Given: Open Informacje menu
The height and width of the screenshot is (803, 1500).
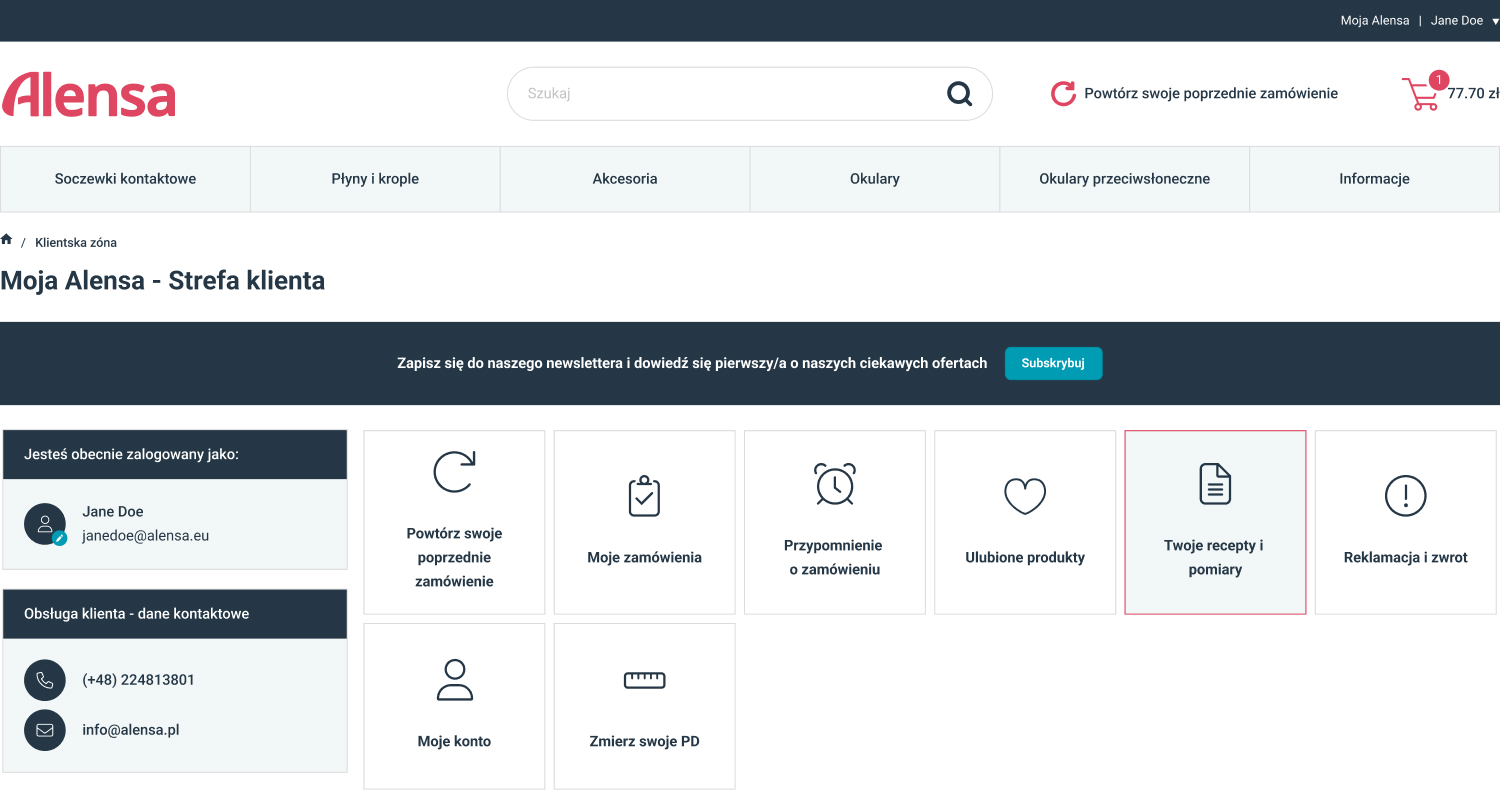Looking at the screenshot, I should tap(1374, 179).
